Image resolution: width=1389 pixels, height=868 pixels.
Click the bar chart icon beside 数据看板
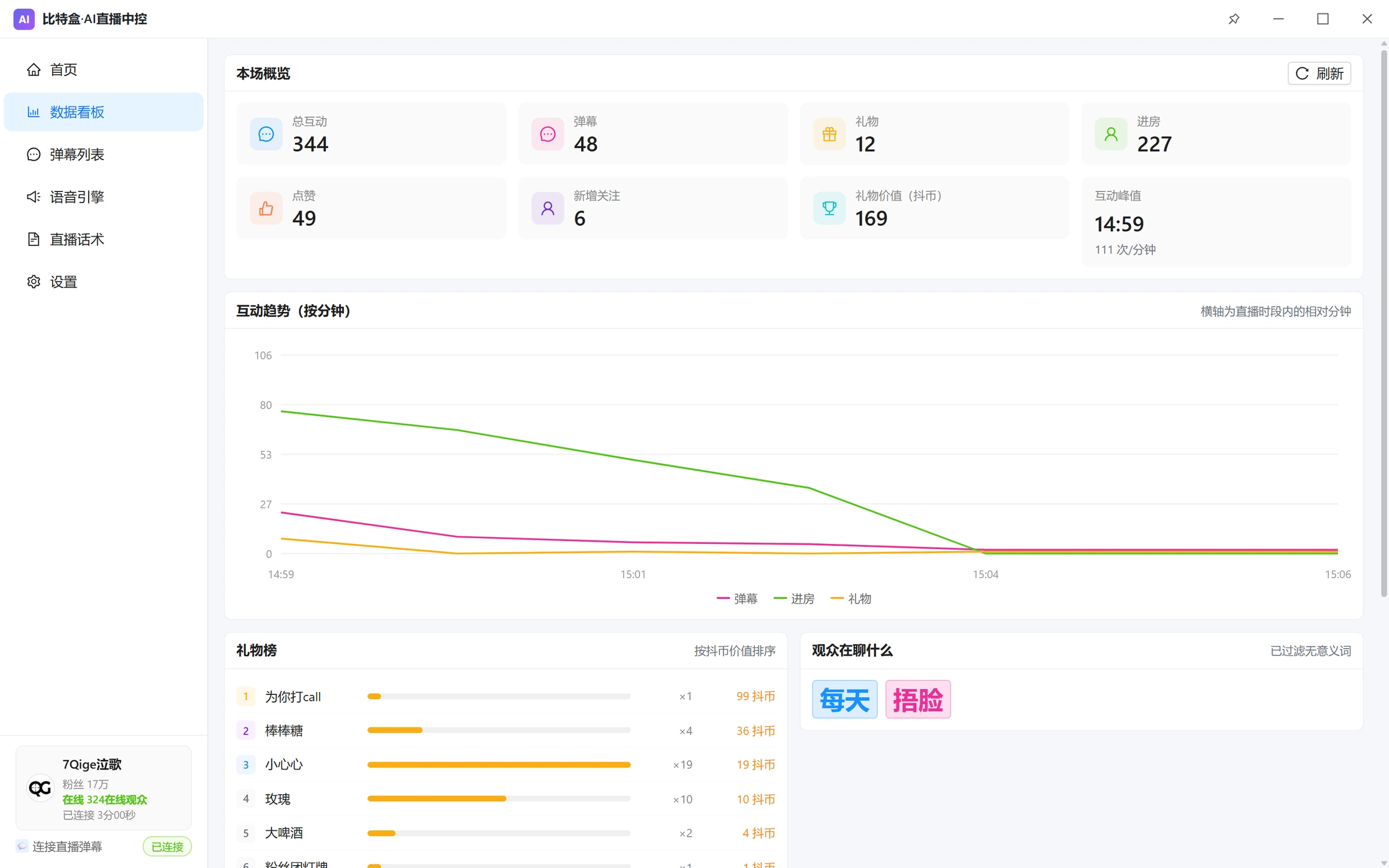pyautogui.click(x=34, y=112)
